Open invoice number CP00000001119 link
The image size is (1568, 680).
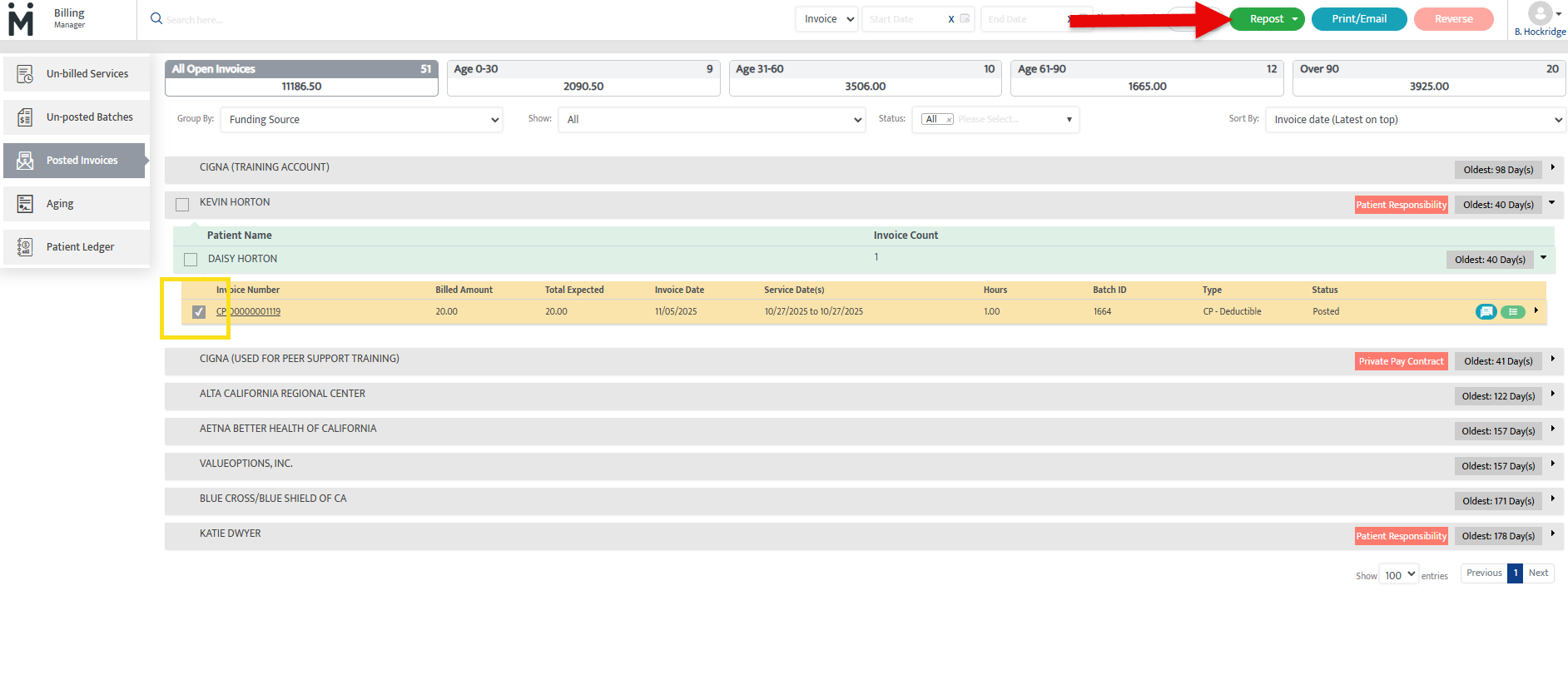point(249,312)
